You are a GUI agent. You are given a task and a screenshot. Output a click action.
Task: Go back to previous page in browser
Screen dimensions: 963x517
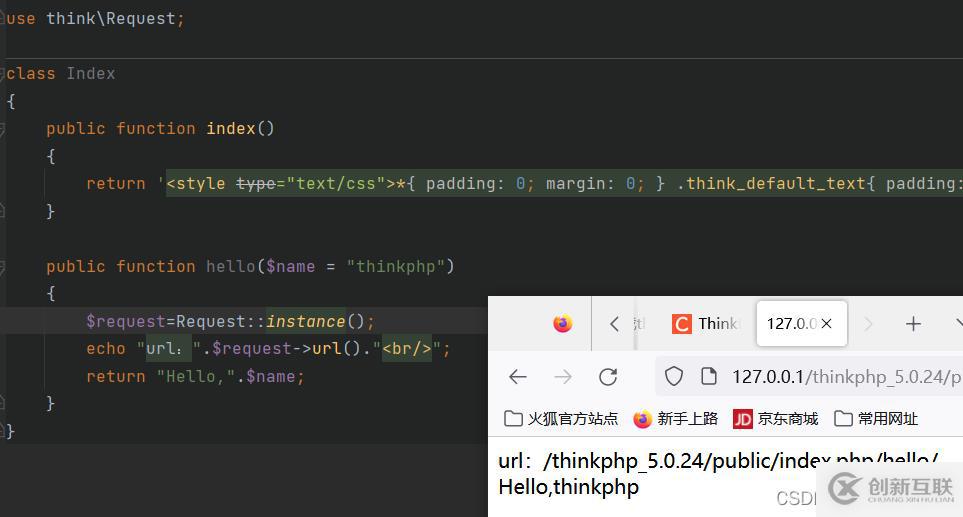click(518, 376)
